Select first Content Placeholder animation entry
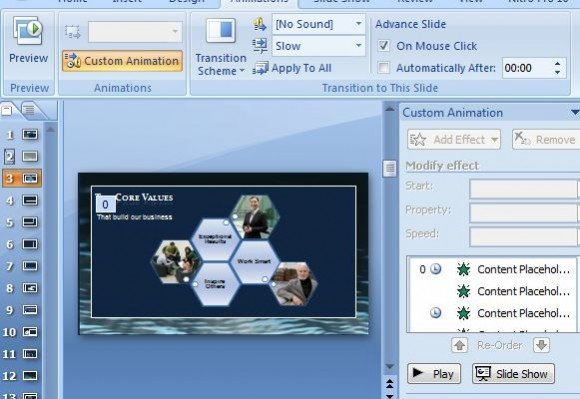 (492, 269)
